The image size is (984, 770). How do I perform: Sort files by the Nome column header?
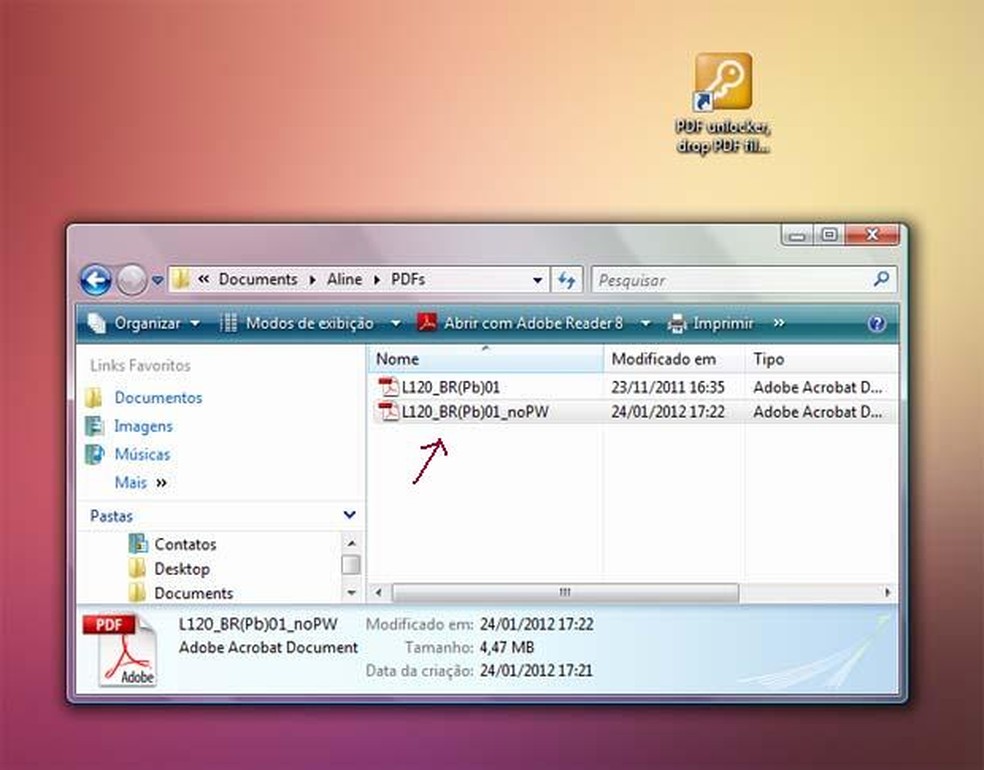tap(485, 359)
